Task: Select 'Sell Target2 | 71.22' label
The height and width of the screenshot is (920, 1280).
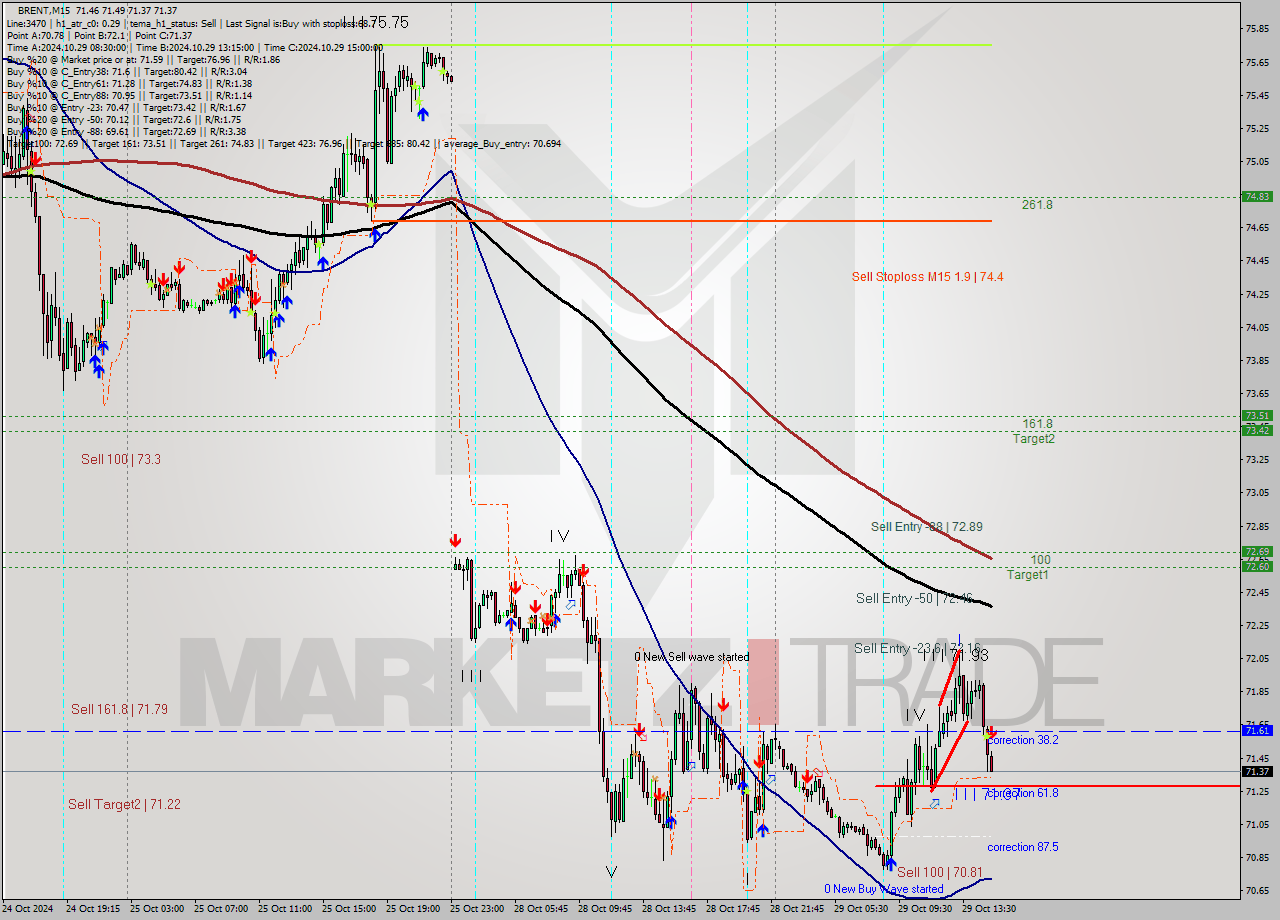Action: pyautogui.click(x=124, y=804)
